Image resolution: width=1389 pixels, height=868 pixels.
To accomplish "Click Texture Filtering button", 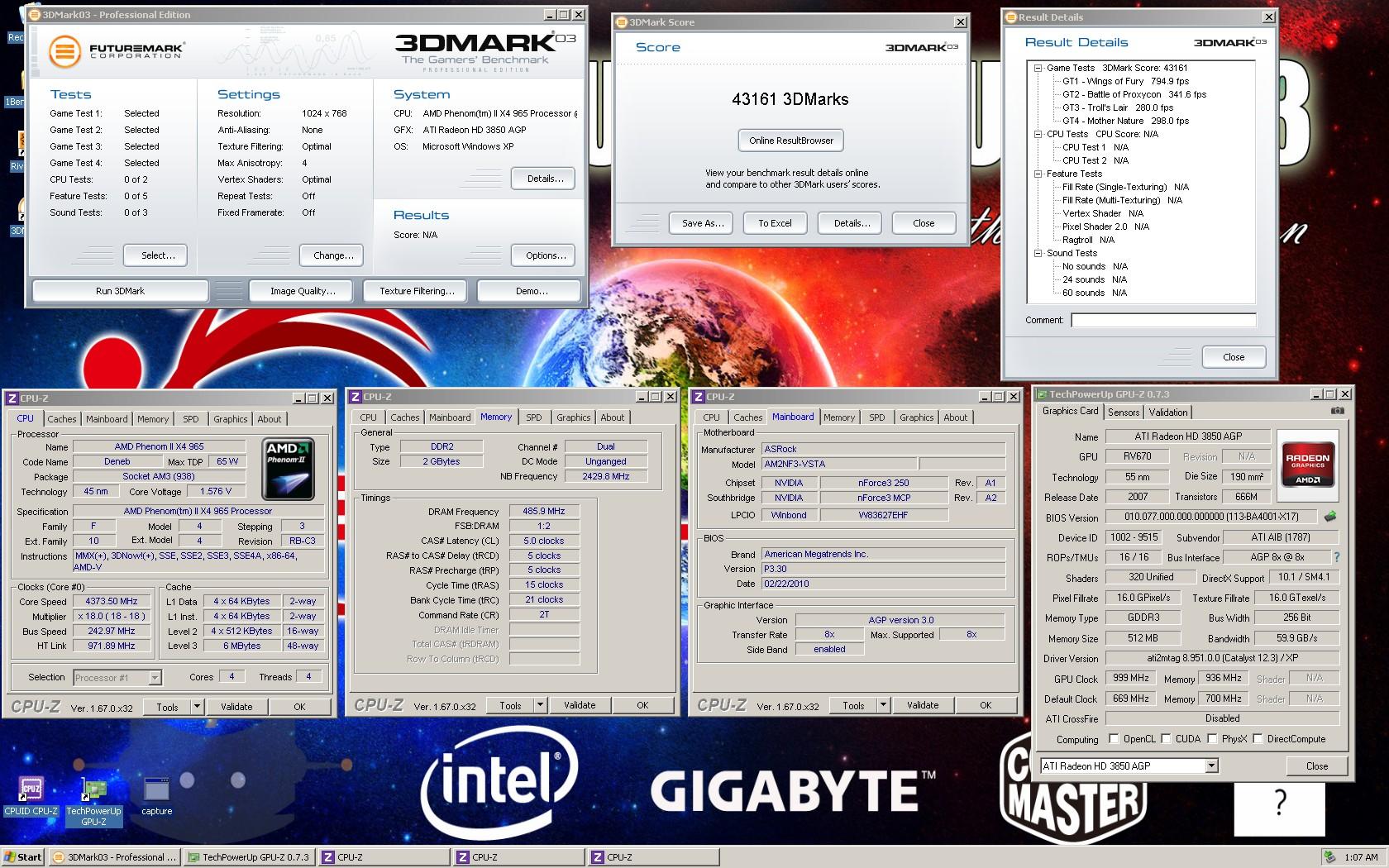I will point(417,291).
